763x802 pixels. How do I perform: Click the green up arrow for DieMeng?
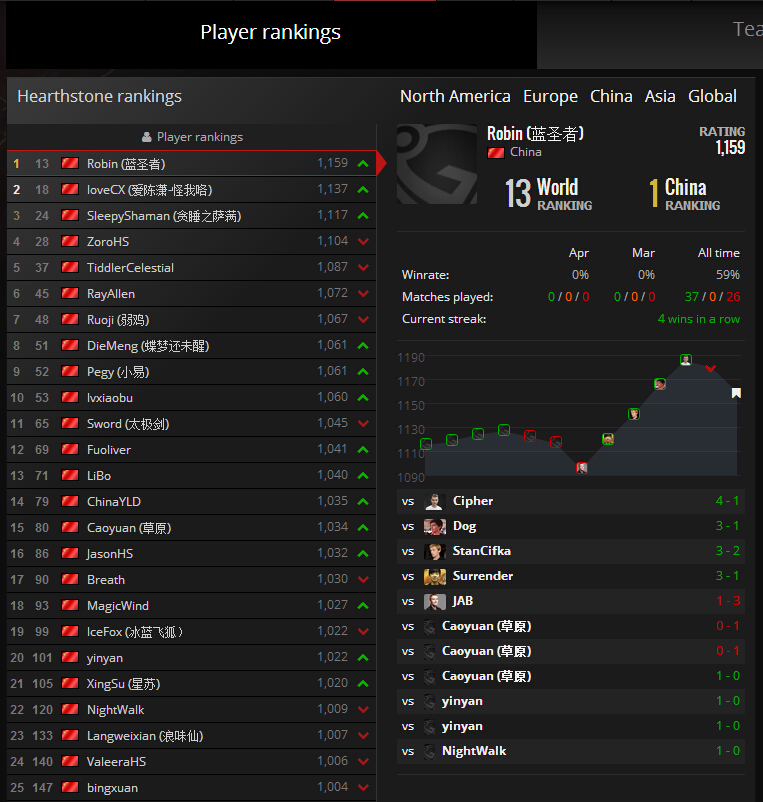click(363, 346)
